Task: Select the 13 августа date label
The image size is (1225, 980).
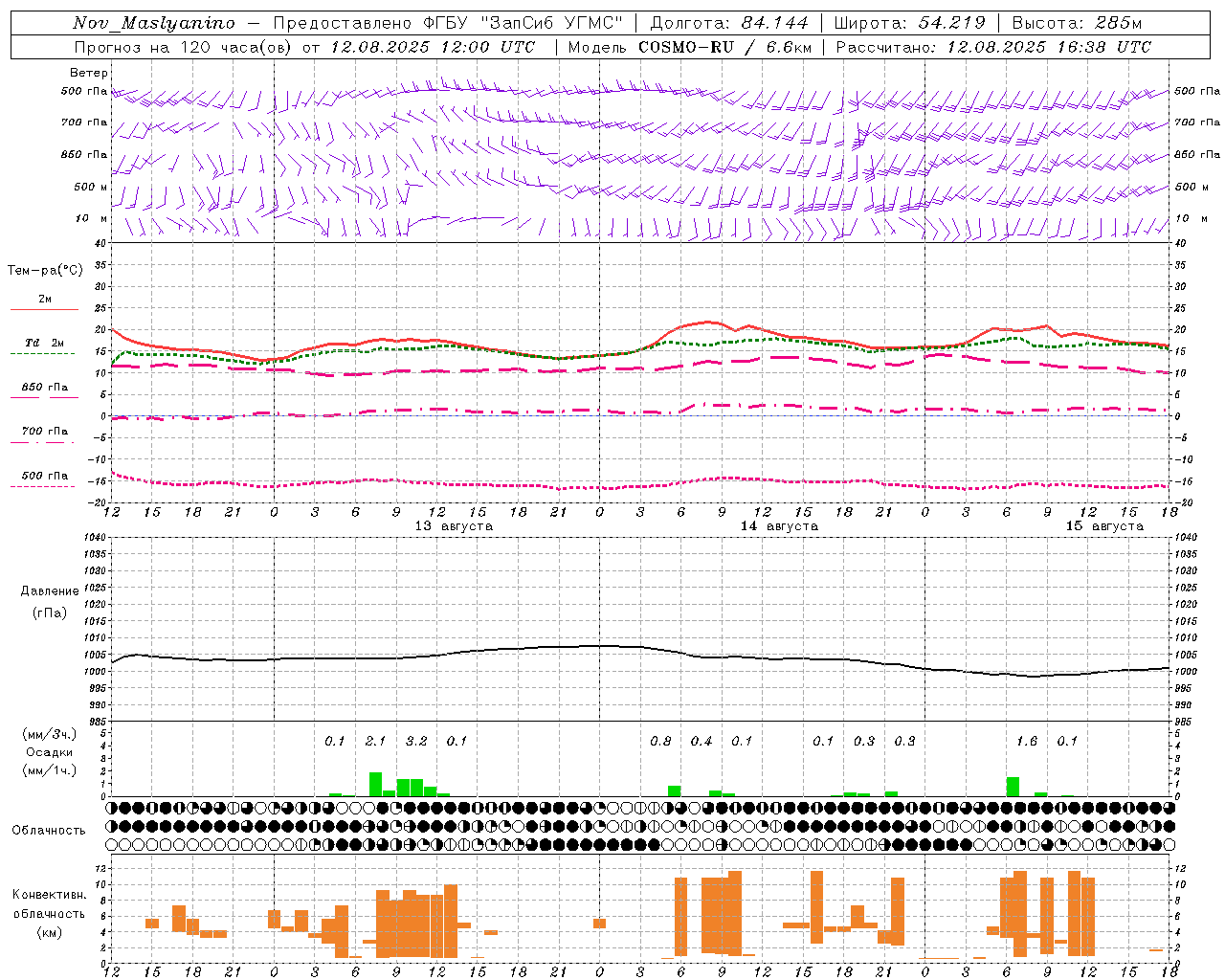Action: click(x=454, y=526)
